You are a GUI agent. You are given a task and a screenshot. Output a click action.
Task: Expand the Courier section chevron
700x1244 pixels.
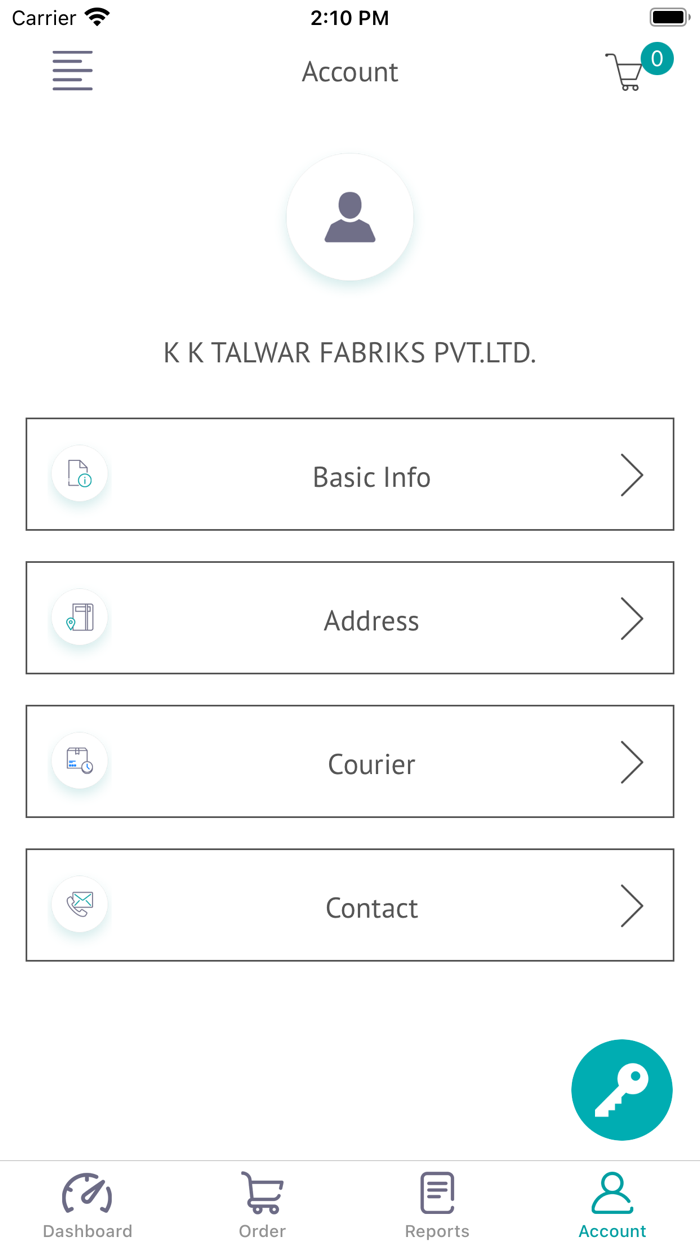point(632,762)
